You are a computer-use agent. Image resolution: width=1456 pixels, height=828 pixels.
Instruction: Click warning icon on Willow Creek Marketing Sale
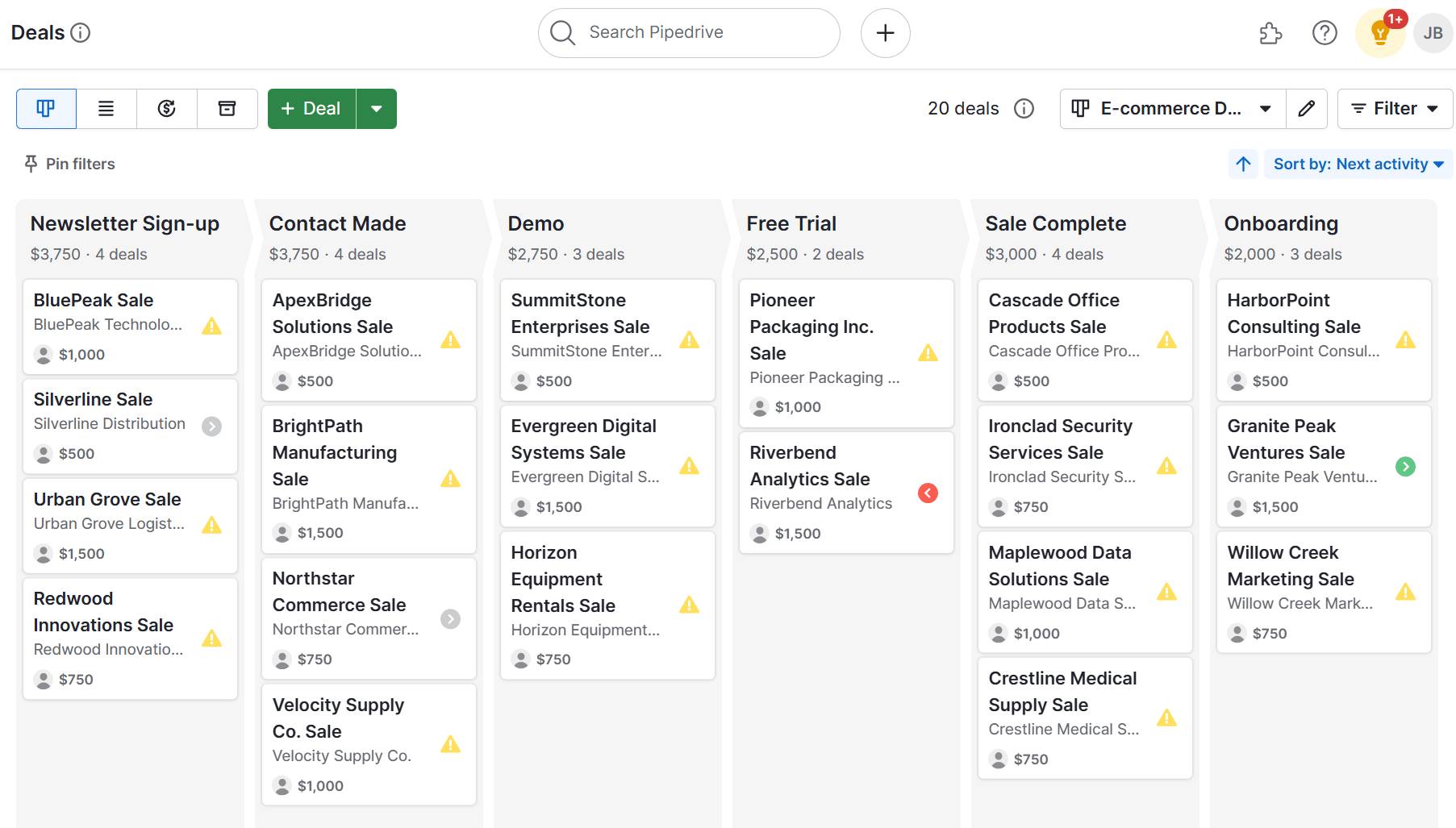1406,592
